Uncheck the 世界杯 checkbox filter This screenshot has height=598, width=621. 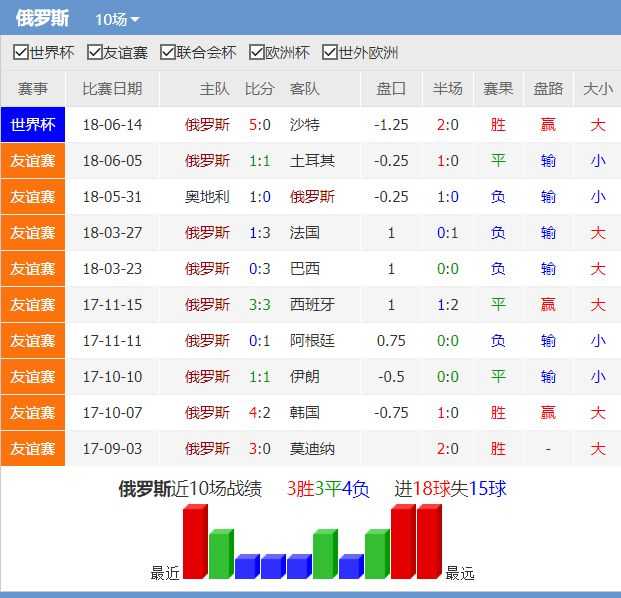click(21, 53)
